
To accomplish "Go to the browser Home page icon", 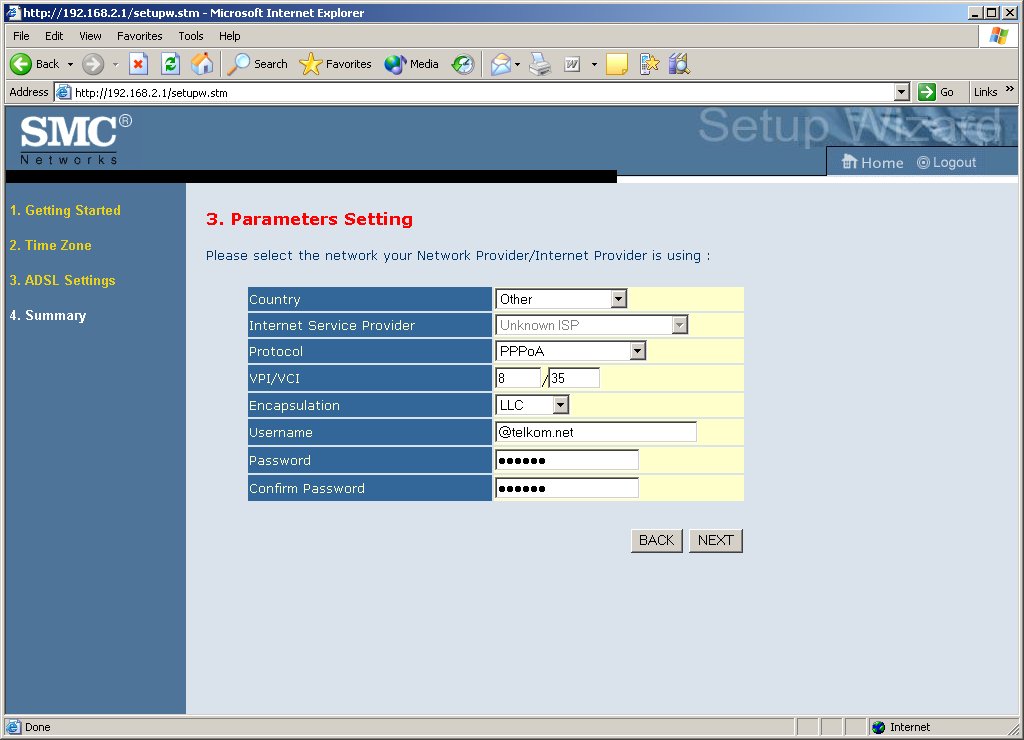I will pos(202,64).
